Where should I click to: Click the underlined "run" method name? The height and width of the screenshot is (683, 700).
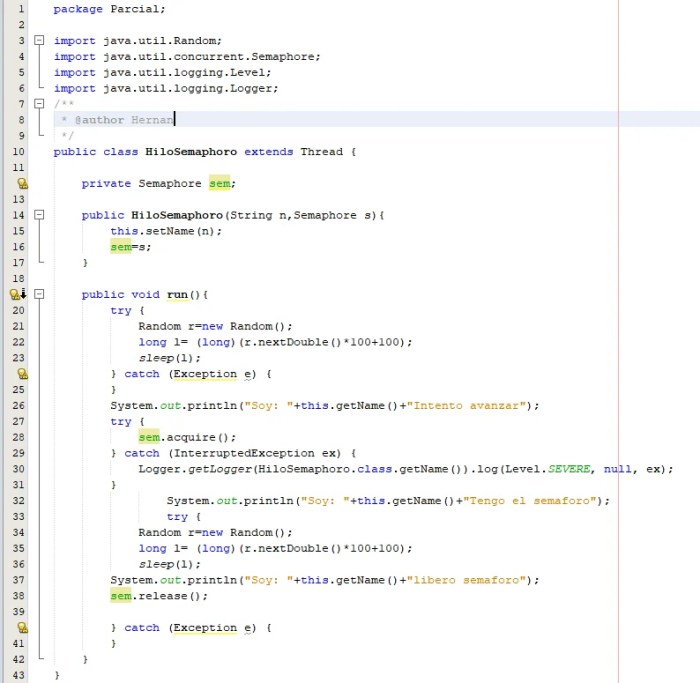[177, 295]
